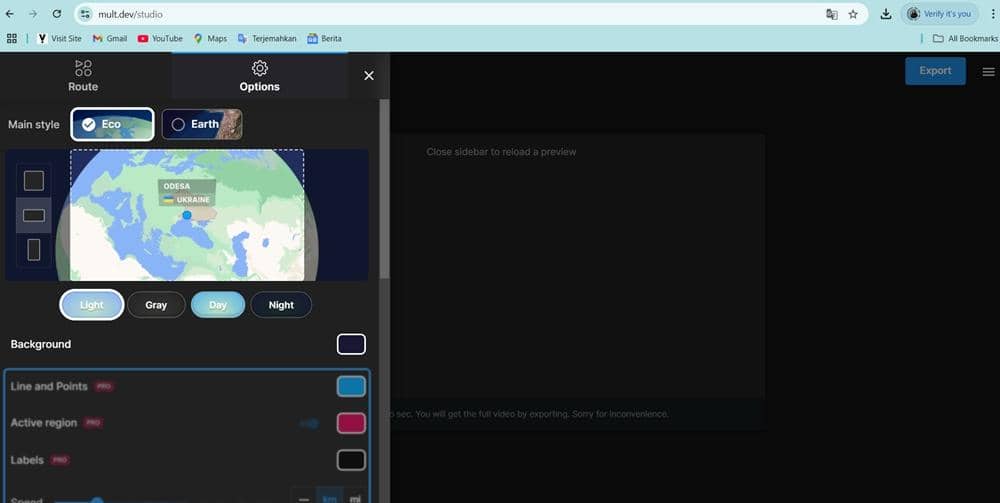Image resolution: width=1000 pixels, height=503 pixels.
Task: Select the portrait aspect ratio icon
Action: click(34, 250)
